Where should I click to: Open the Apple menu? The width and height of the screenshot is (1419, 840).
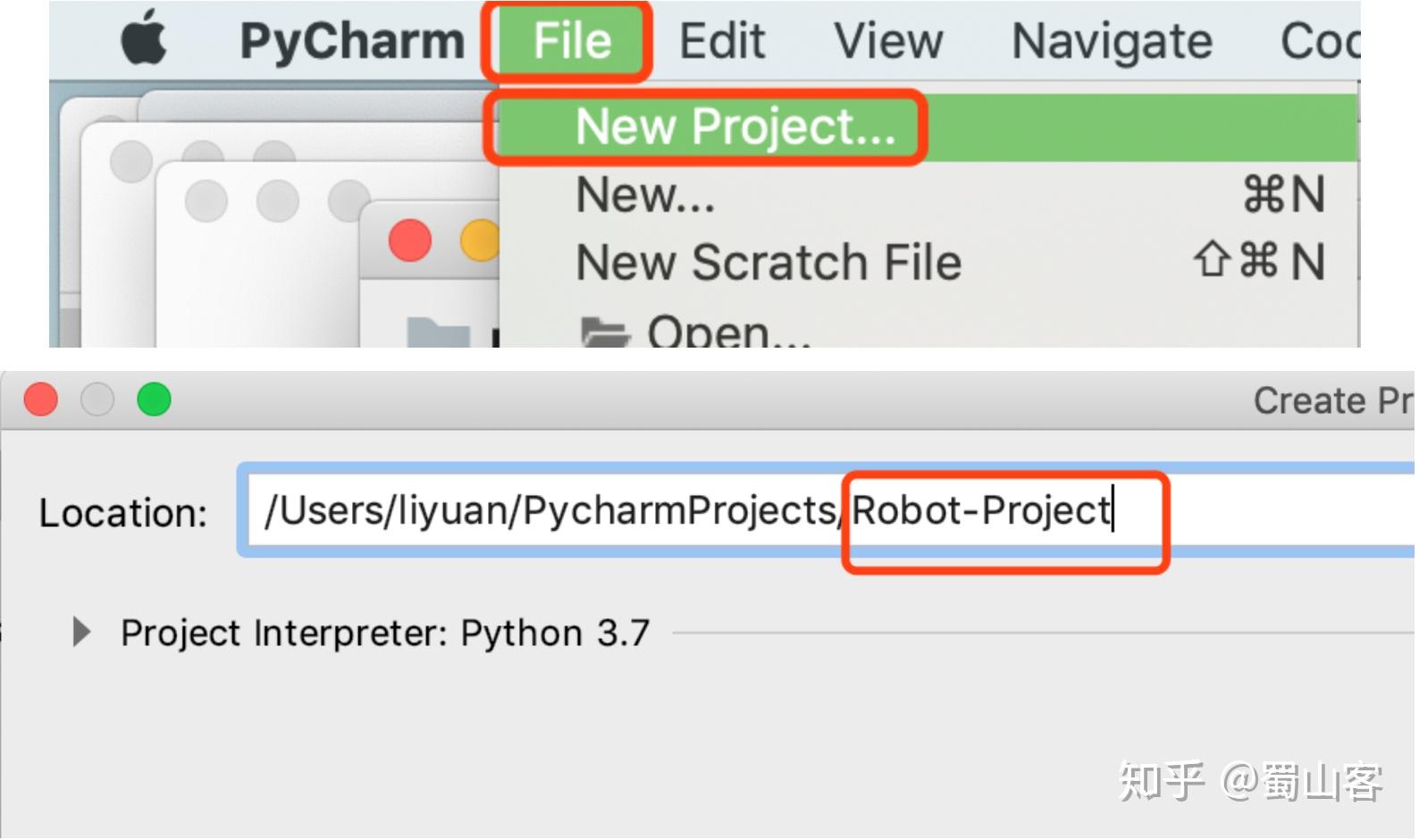(x=144, y=40)
